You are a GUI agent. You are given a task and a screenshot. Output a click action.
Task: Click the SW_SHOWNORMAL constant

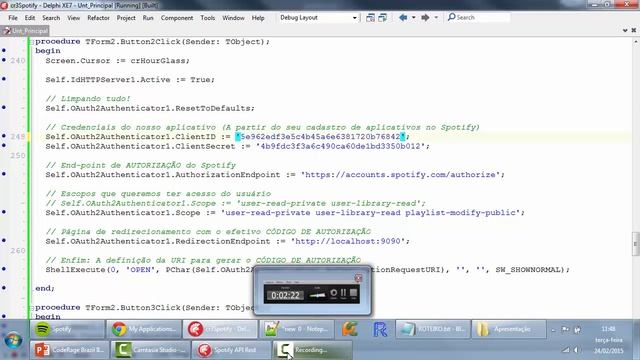528,270
